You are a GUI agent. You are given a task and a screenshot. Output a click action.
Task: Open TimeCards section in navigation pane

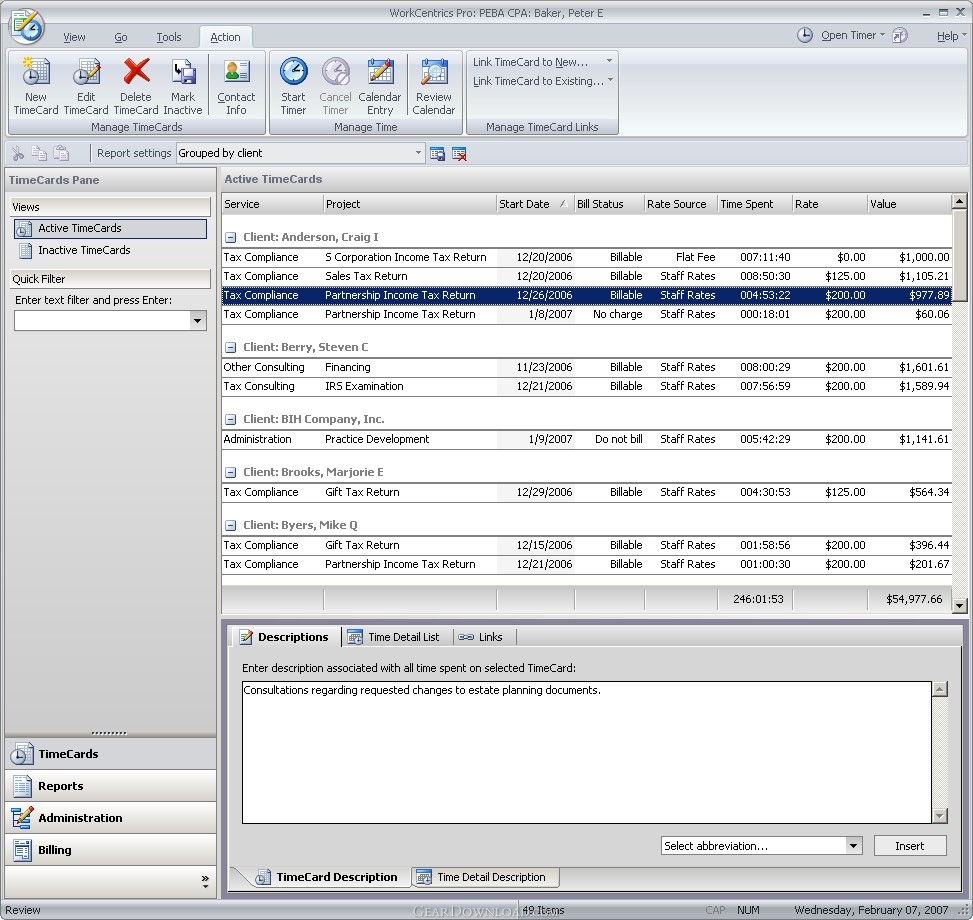pyautogui.click(x=110, y=754)
